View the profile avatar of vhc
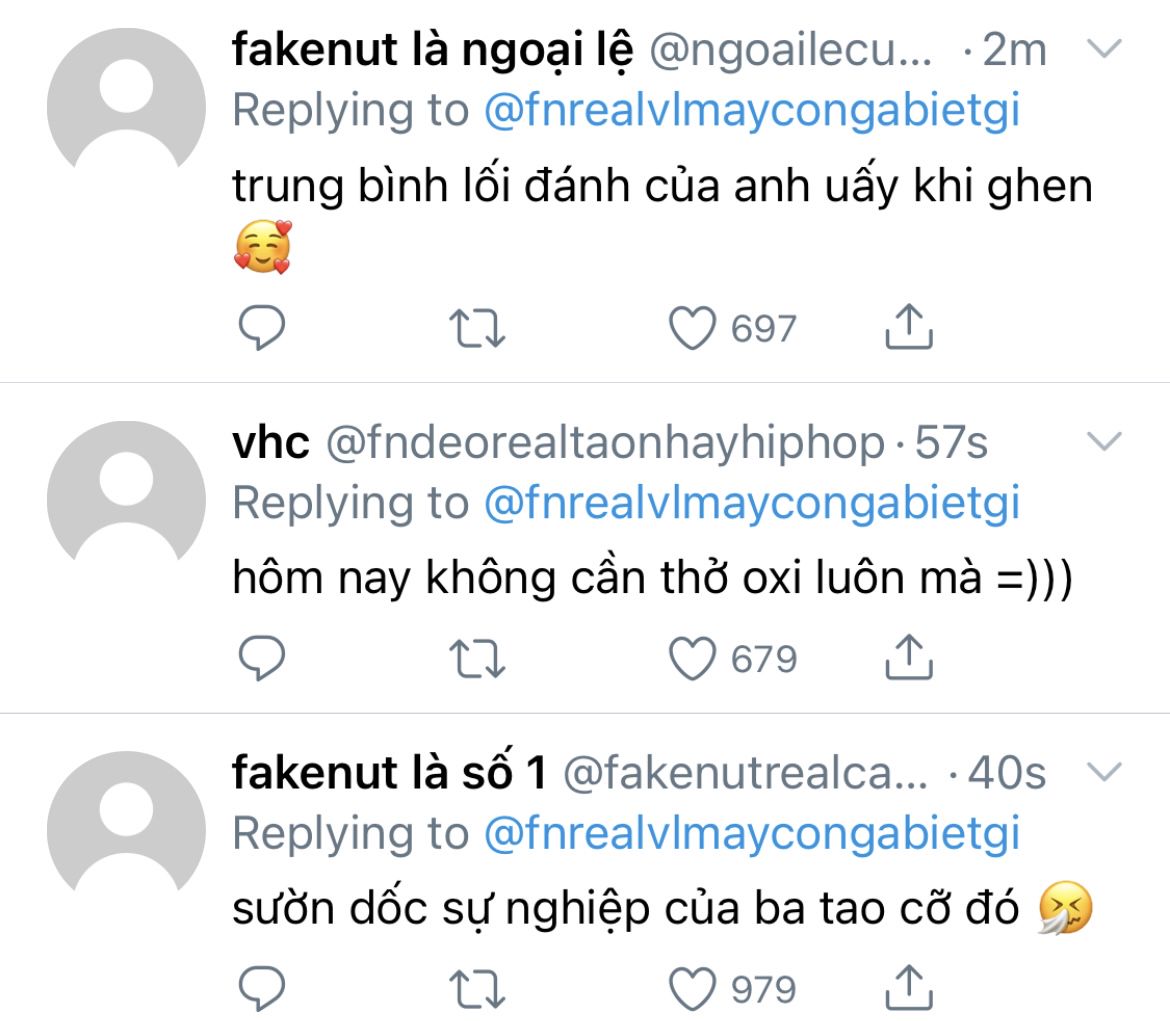 [x=126, y=500]
